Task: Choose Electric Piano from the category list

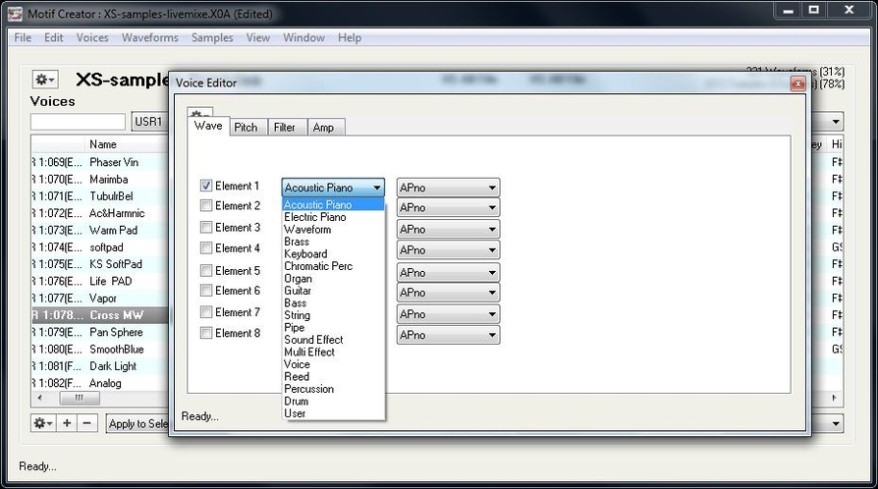Action: [333, 217]
